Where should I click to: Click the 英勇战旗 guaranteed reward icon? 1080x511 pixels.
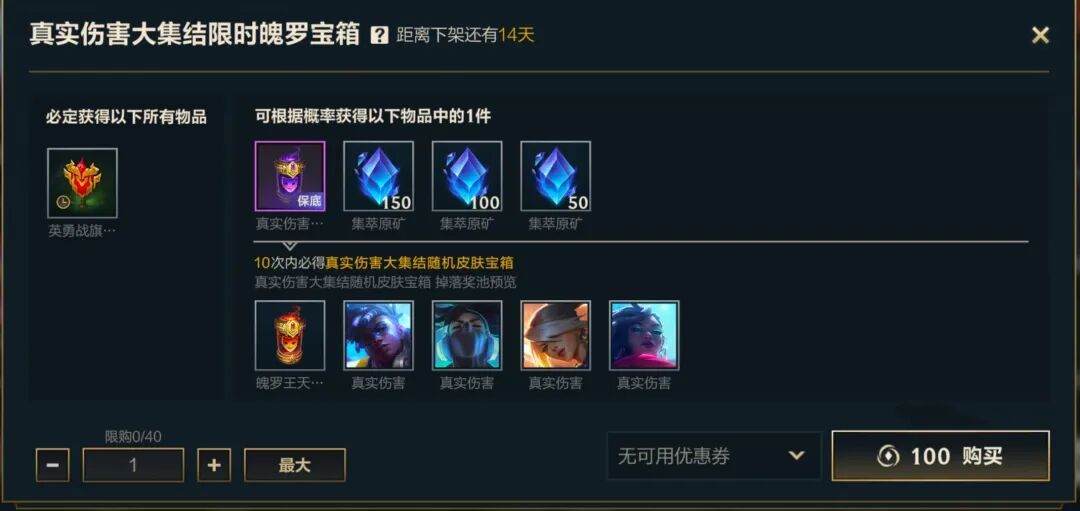pyautogui.click(x=83, y=183)
